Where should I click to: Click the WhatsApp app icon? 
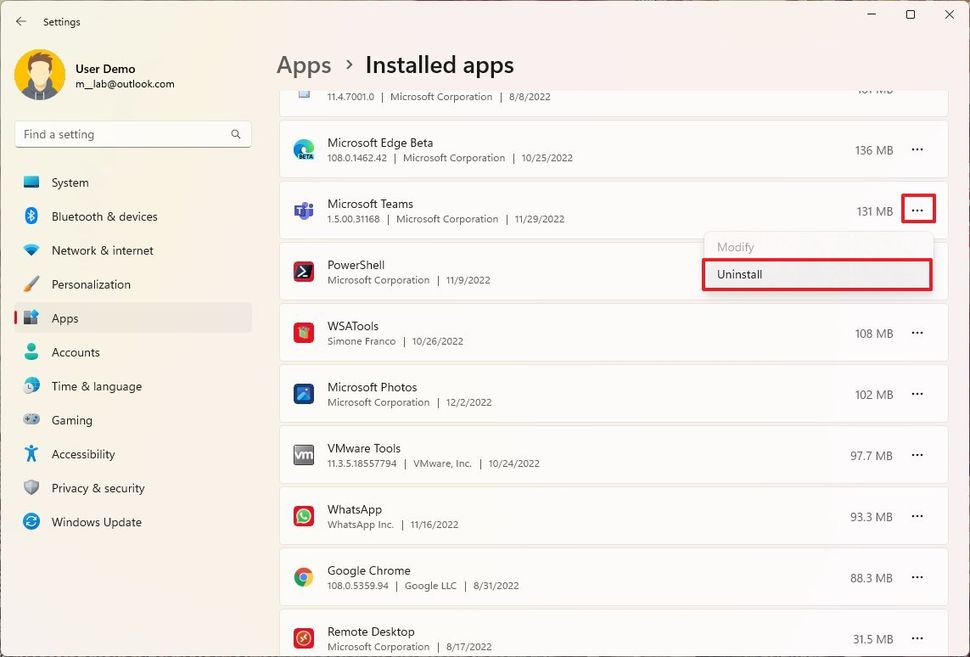(303, 516)
